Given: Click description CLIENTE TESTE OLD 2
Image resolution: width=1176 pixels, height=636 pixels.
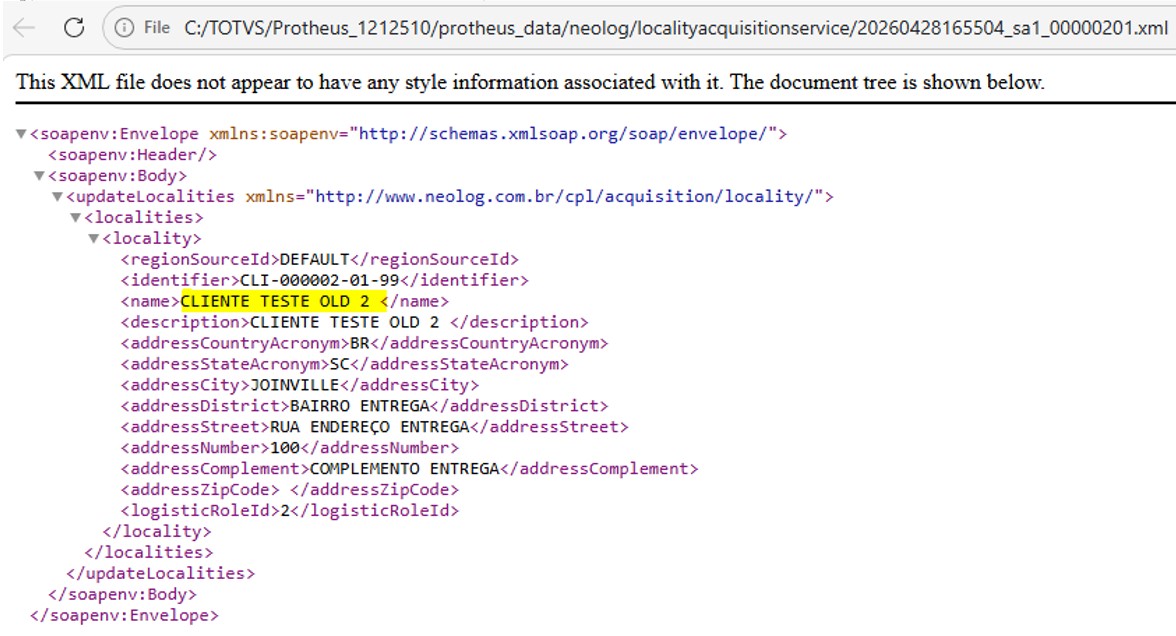Looking at the screenshot, I should pos(345,322).
